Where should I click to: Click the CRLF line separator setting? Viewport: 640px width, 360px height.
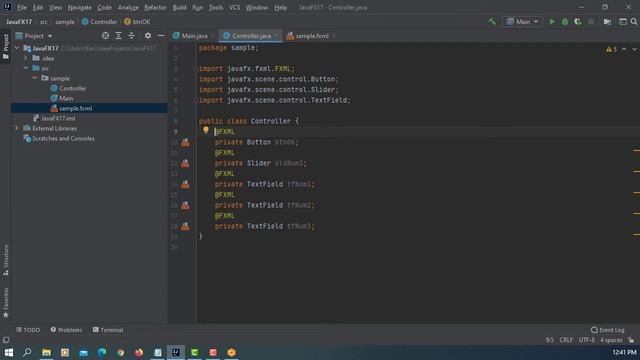tap(566, 340)
